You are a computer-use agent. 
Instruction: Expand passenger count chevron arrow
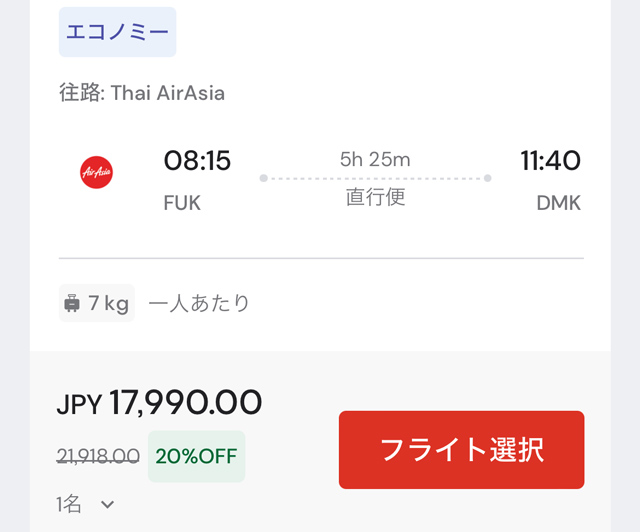point(107,504)
